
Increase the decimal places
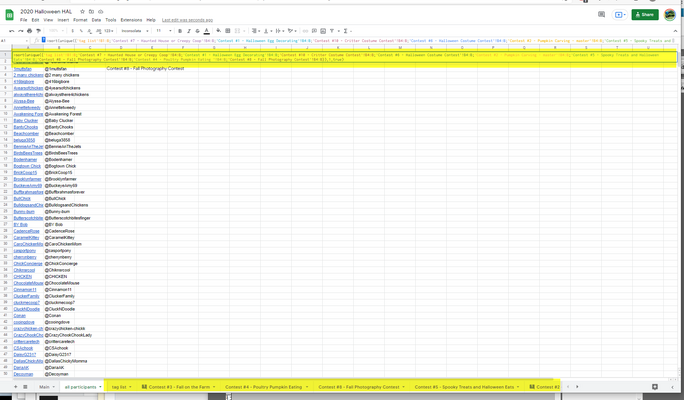[x=99, y=31]
